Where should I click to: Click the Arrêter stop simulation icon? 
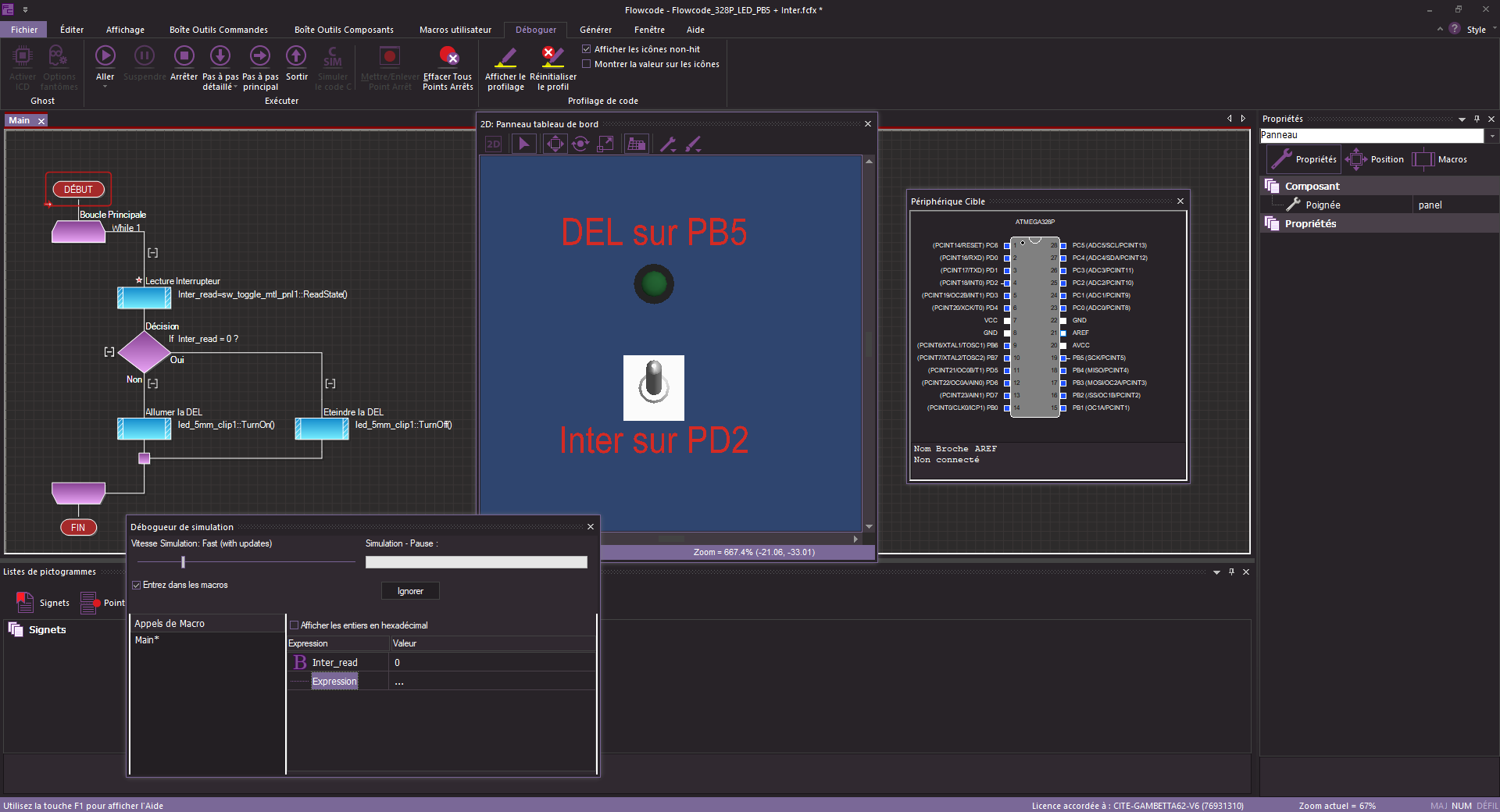184,56
